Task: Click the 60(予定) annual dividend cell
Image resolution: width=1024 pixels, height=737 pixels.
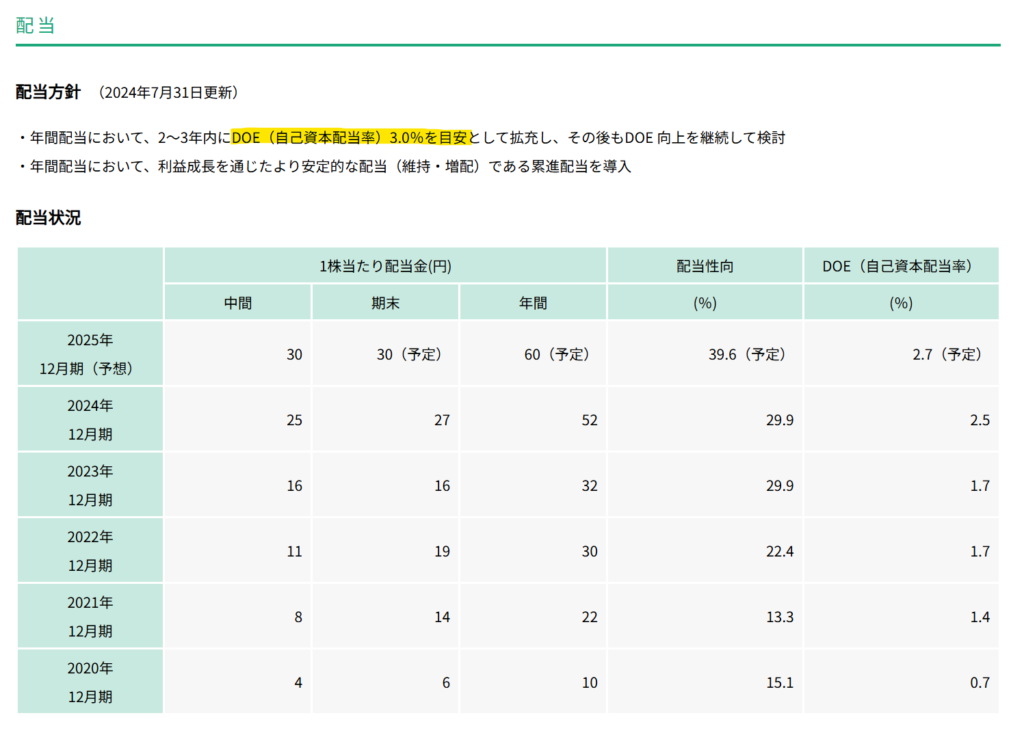Action: [558, 355]
